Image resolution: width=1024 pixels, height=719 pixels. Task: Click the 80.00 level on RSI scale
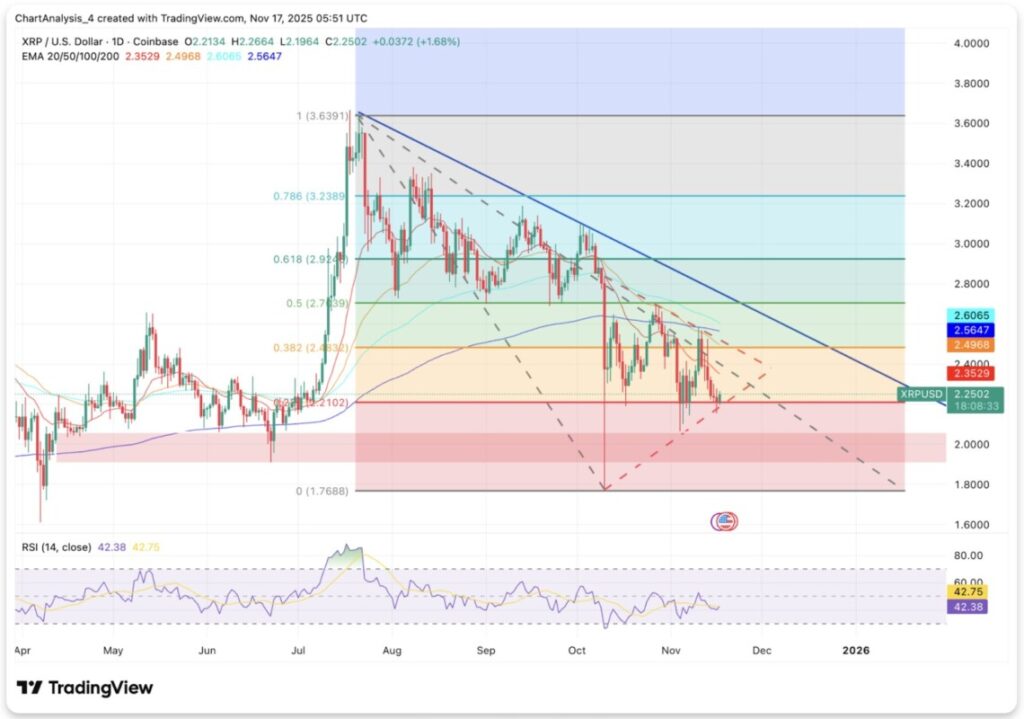click(x=967, y=556)
